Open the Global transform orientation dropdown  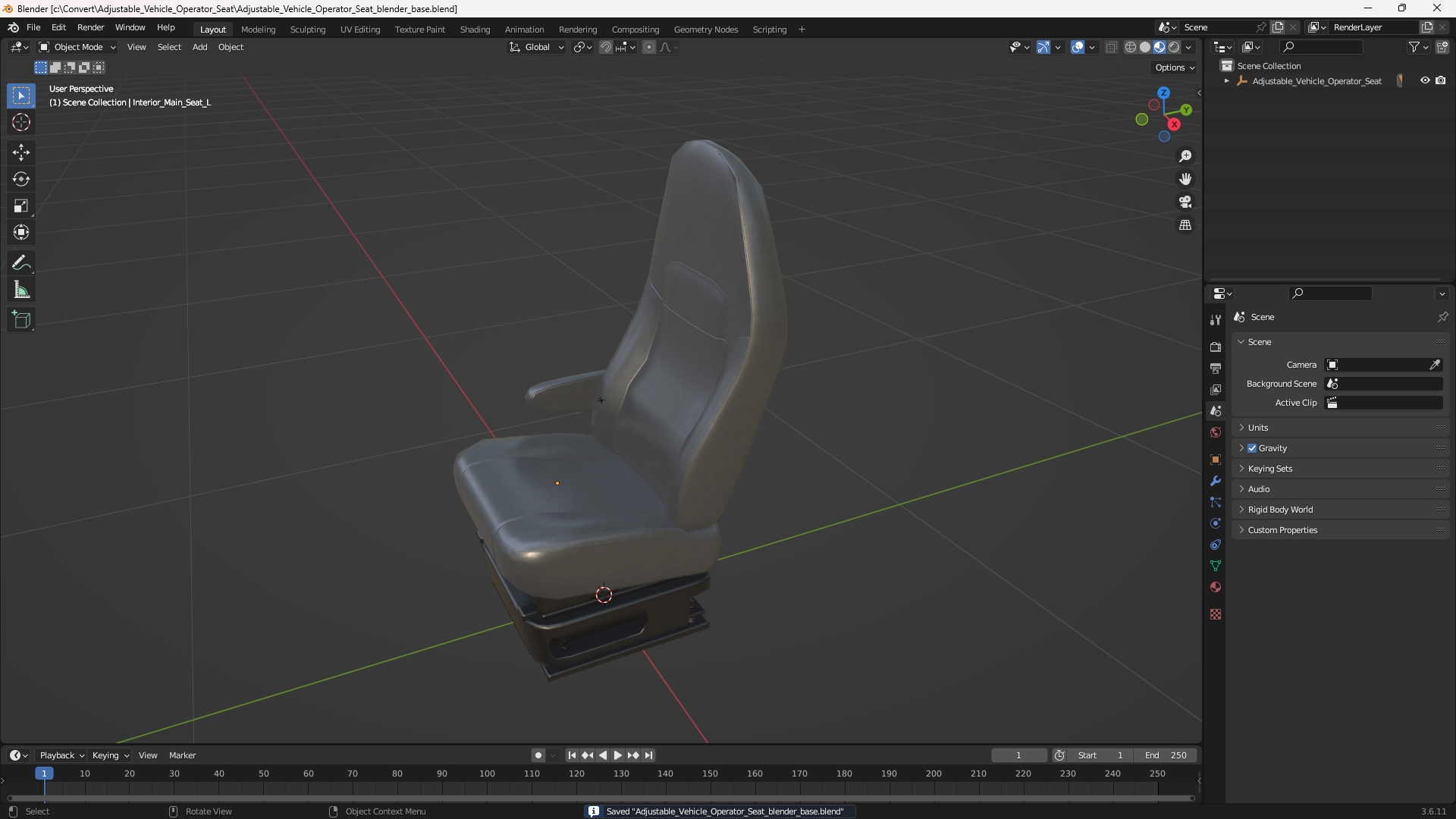point(537,47)
